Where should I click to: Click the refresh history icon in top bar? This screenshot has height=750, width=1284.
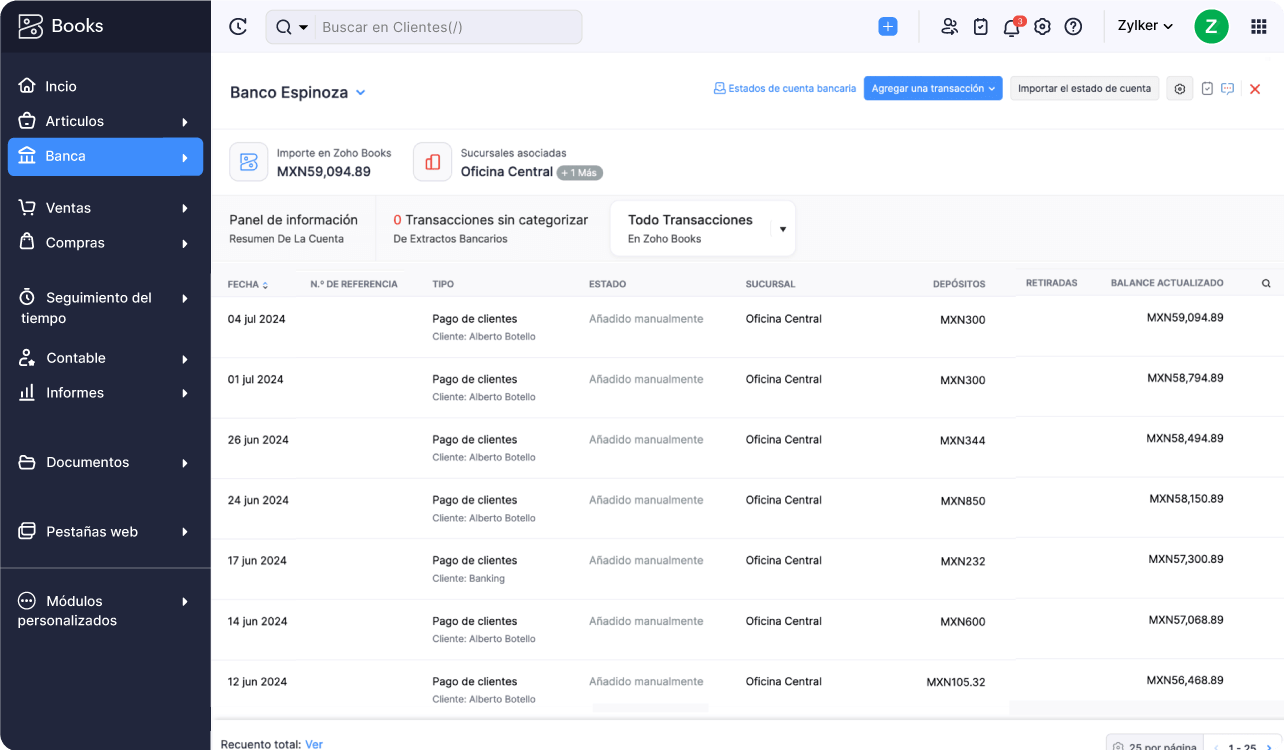[237, 27]
